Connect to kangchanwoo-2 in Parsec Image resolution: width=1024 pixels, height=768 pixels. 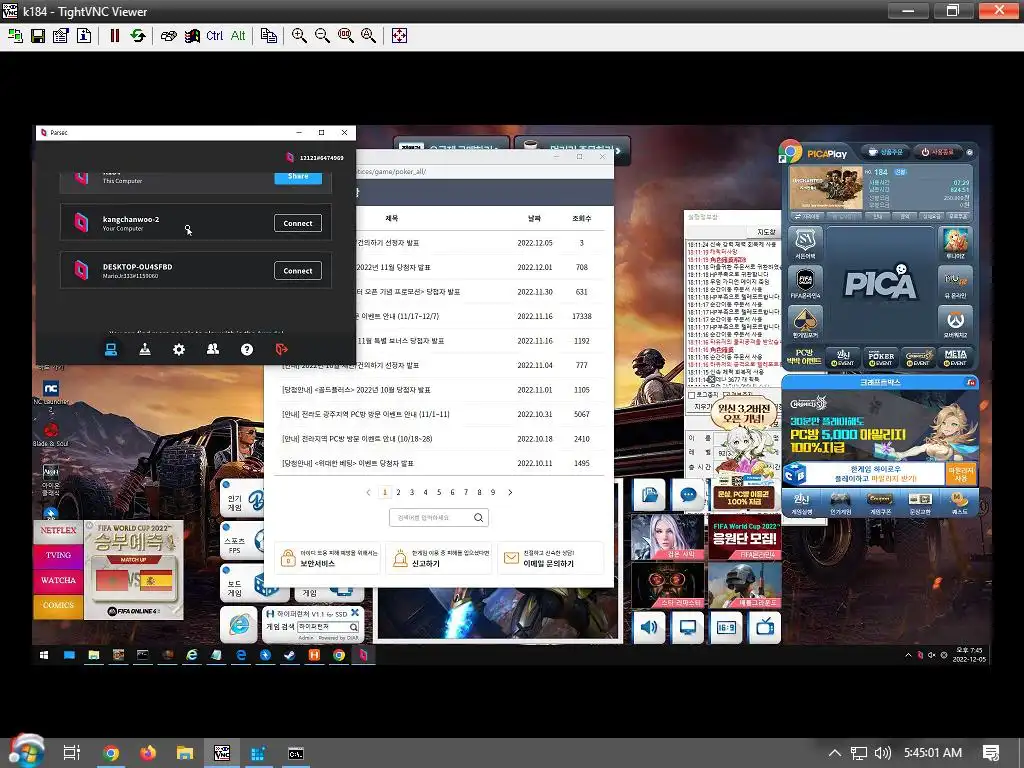click(298, 223)
